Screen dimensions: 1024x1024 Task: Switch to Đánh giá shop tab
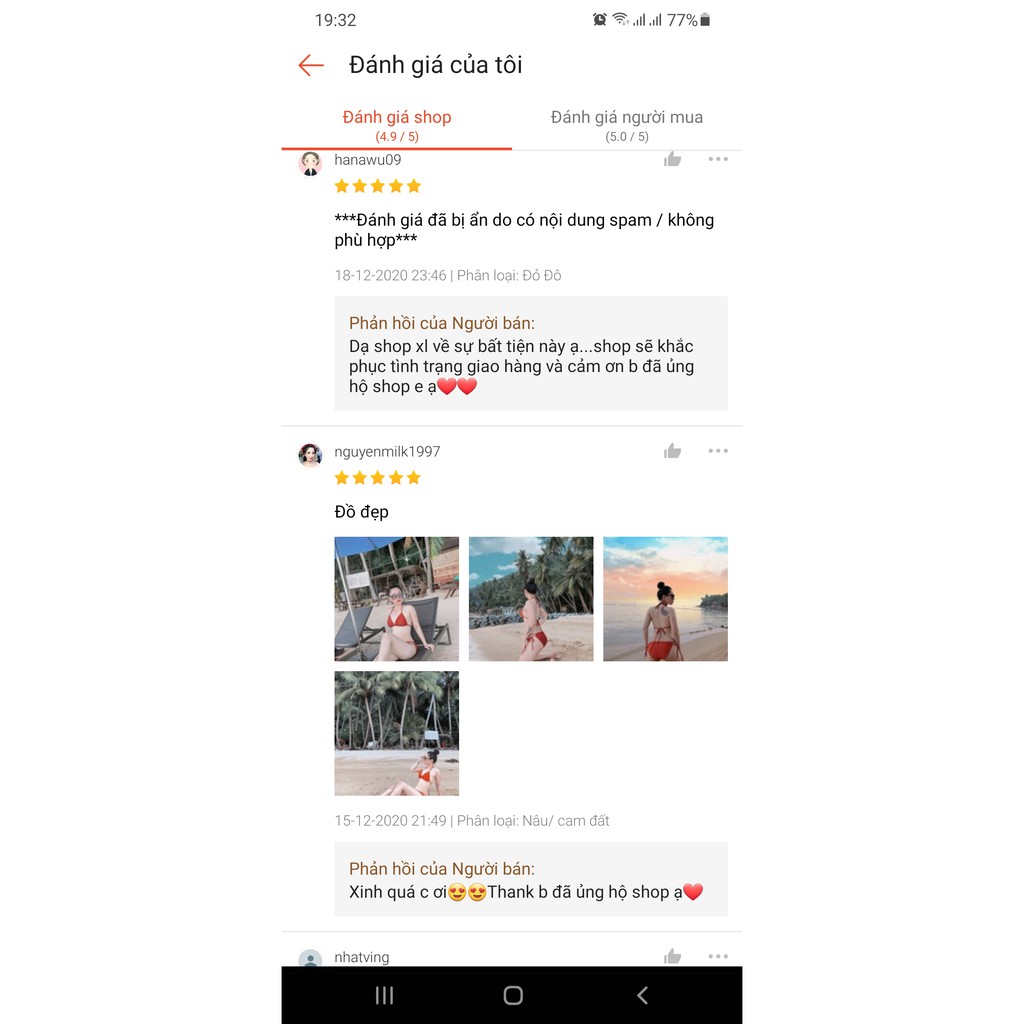(396, 125)
